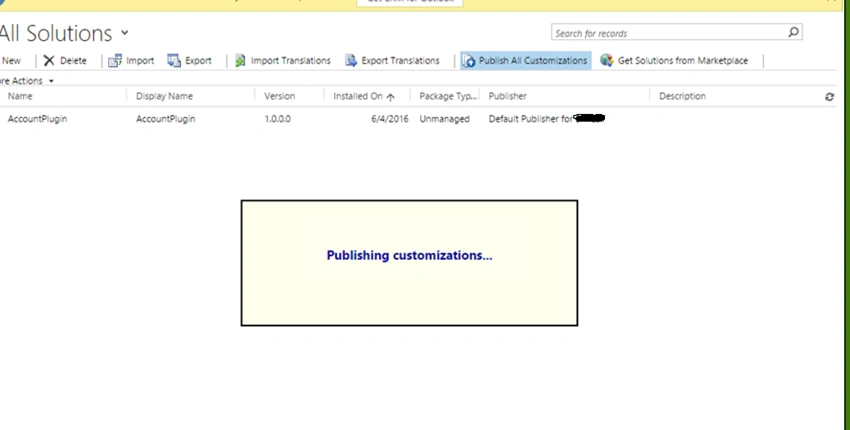Click the Export Translations icon
Image resolution: width=850 pixels, height=430 pixels.
point(351,61)
